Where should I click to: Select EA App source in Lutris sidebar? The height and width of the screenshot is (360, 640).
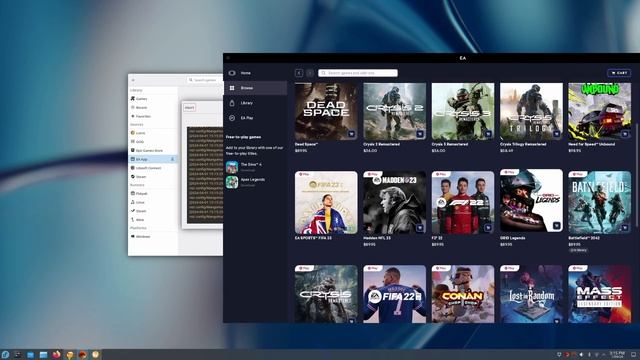click(153, 159)
